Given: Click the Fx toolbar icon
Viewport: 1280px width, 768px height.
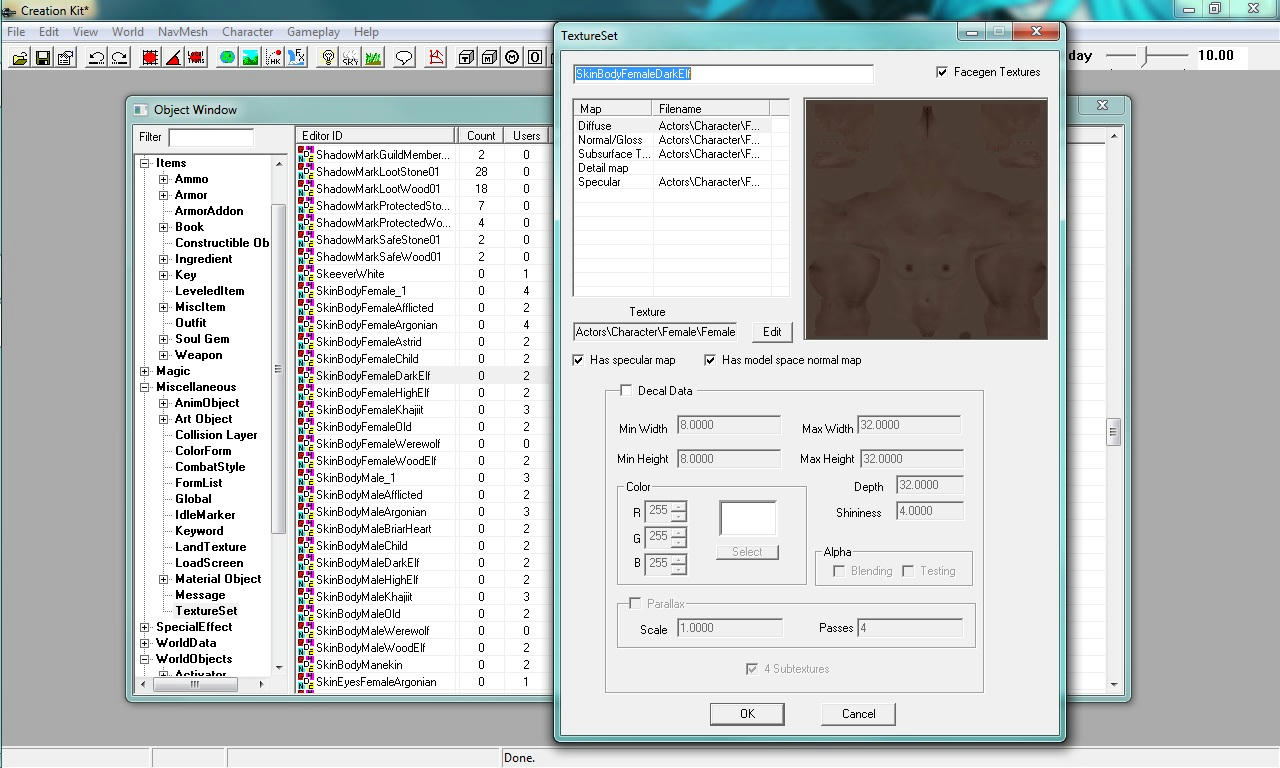Looking at the screenshot, I should click(x=296, y=58).
